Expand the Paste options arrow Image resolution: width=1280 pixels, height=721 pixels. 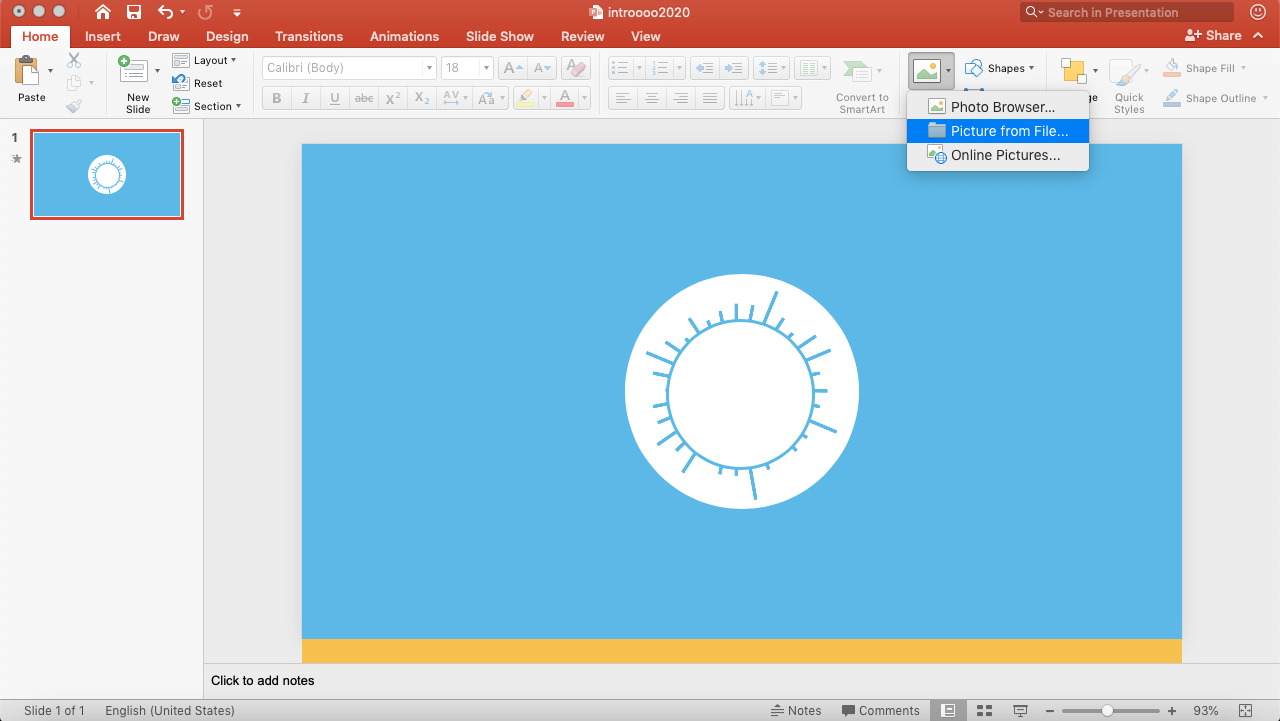point(51,71)
